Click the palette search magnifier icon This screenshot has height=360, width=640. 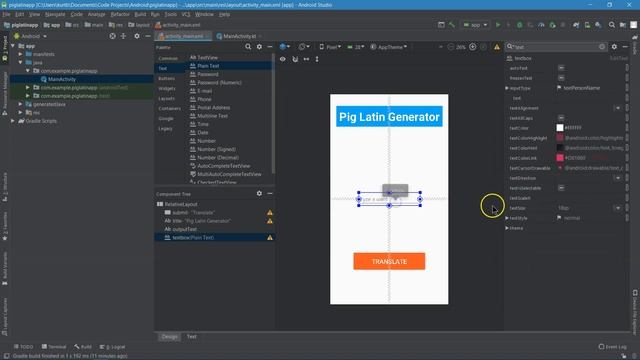(x=248, y=47)
